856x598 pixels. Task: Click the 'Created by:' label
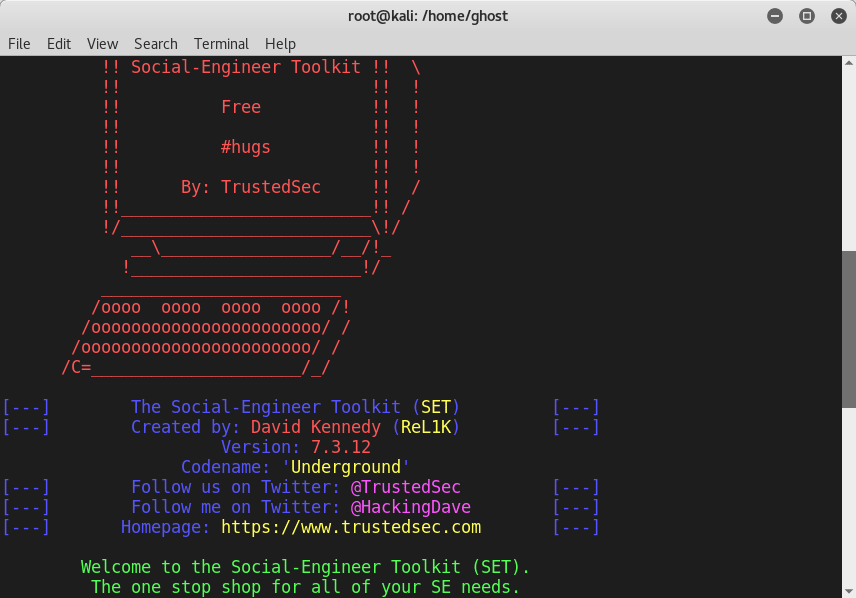(186, 427)
